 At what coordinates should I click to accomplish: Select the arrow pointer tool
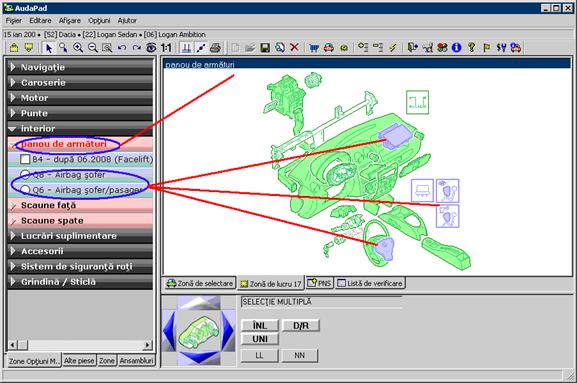click(x=49, y=48)
